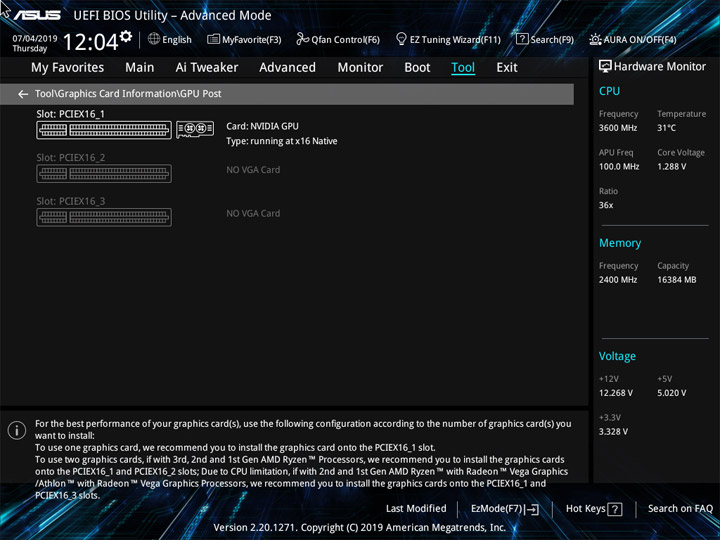Select the Tool tab
720x540 pixels.
pos(463,68)
